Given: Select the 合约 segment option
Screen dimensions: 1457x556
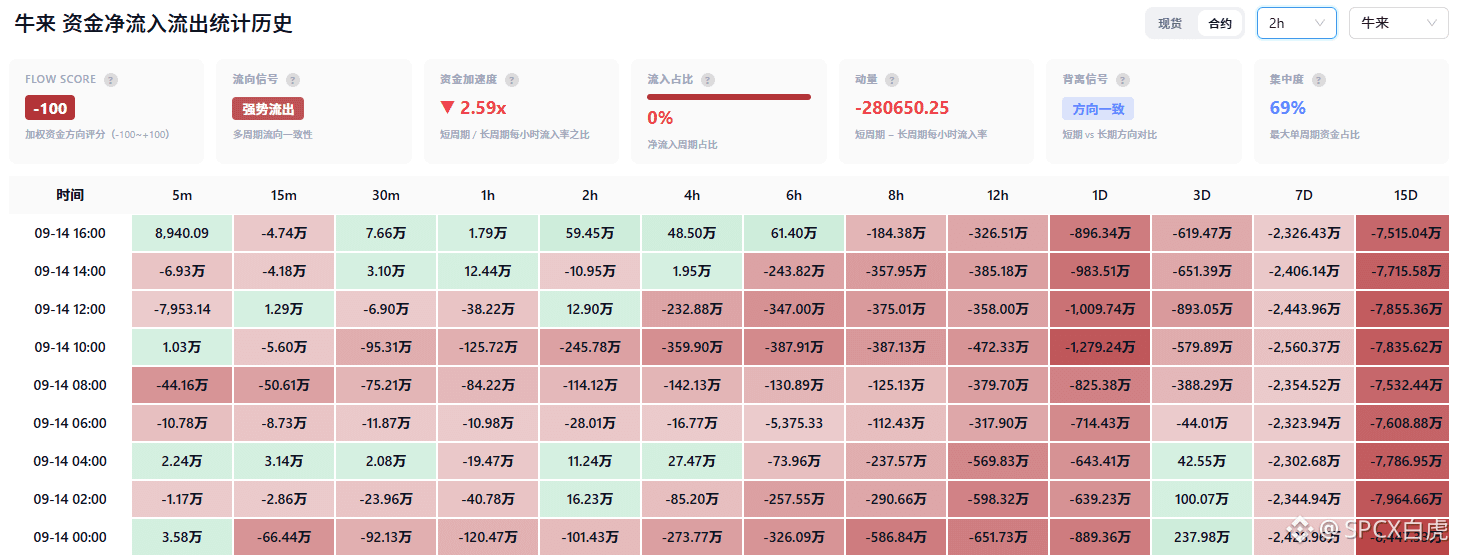Looking at the screenshot, I should click(x=1220, y=23).
